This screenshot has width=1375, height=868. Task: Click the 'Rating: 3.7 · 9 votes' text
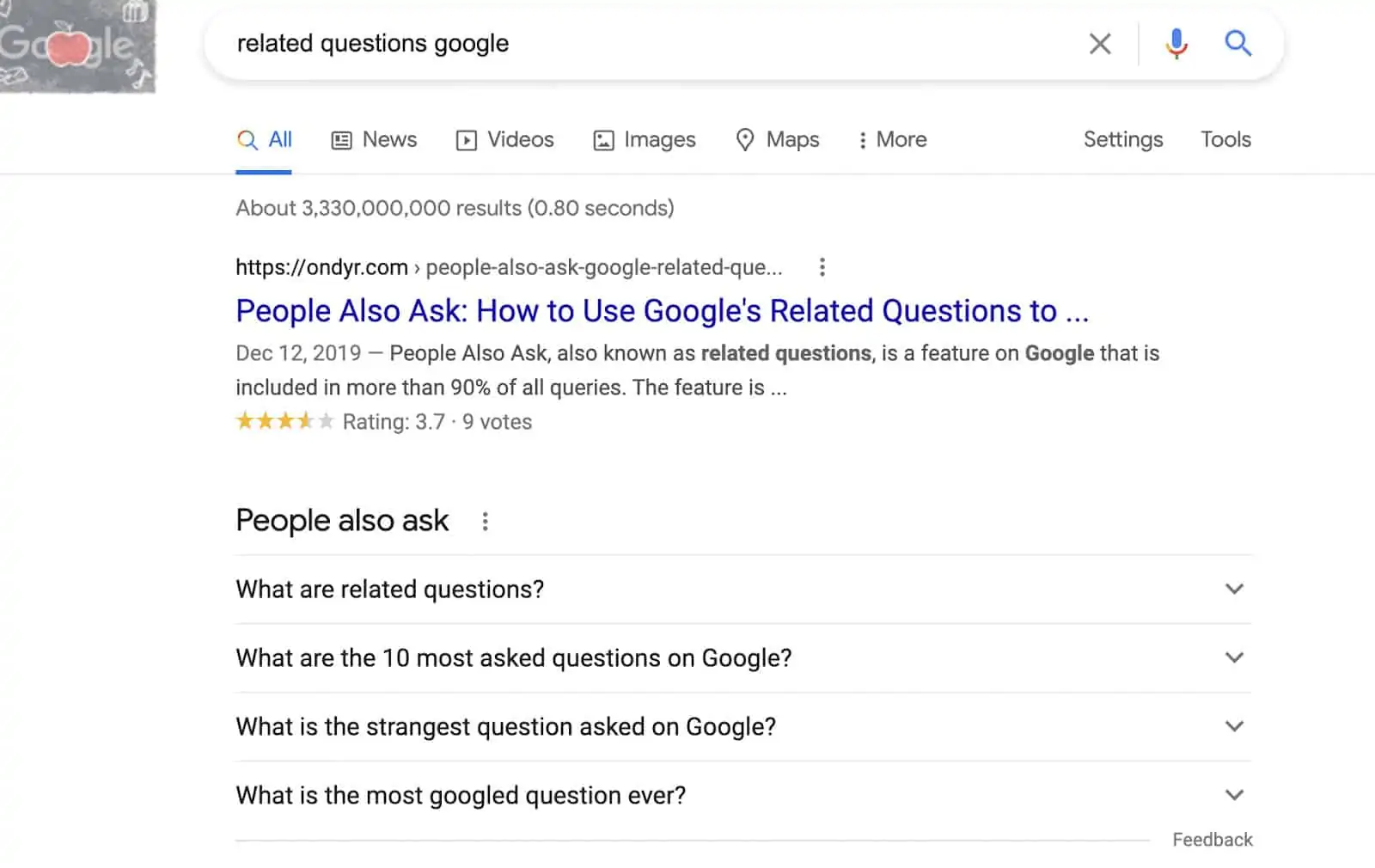click(437, 422)
